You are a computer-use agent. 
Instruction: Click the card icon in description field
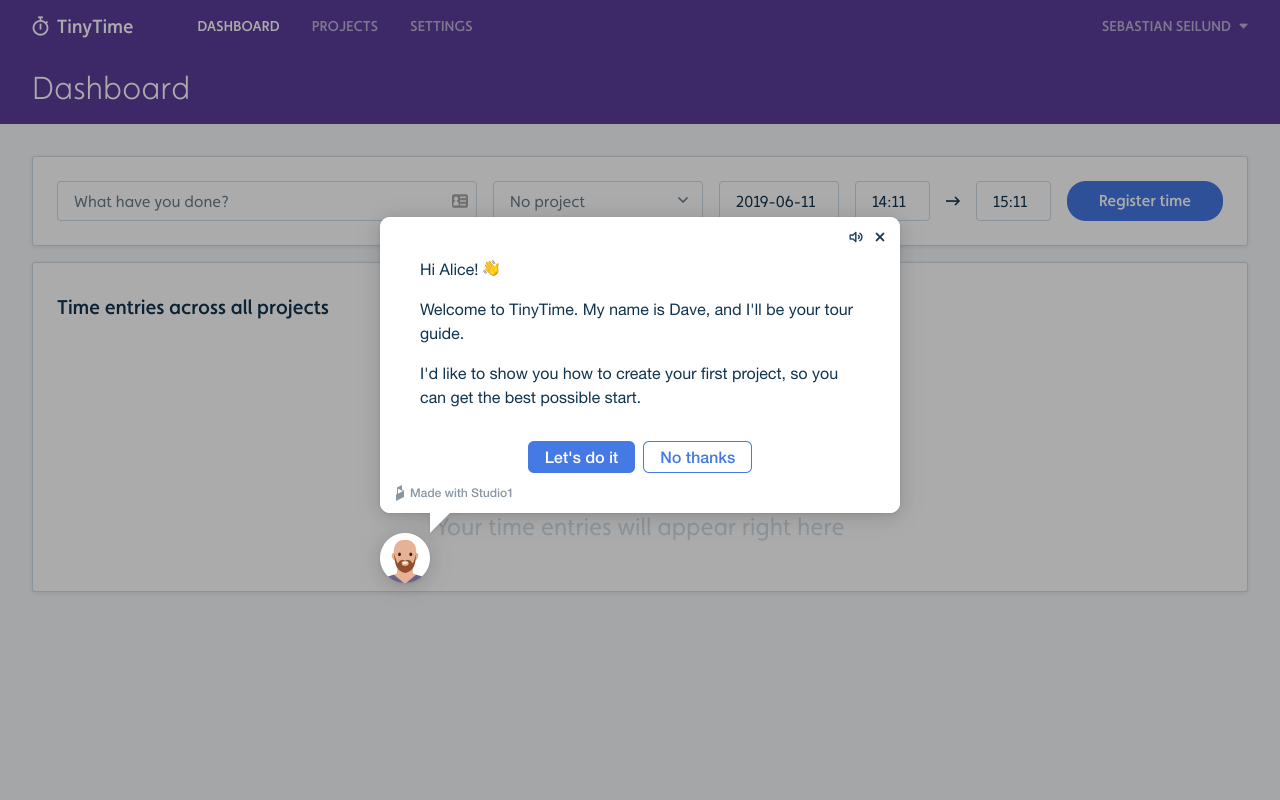[x=460, y=201]
